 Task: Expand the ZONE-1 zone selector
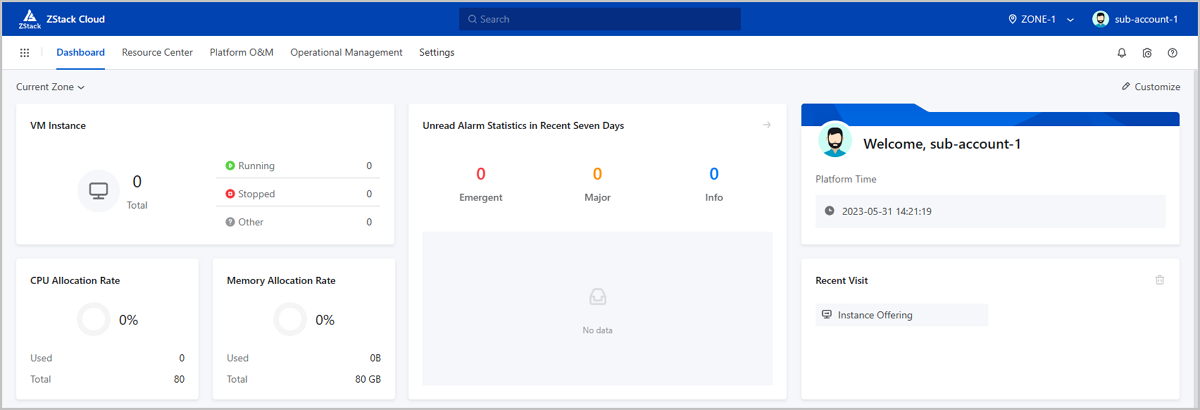tap(1040, 19)
